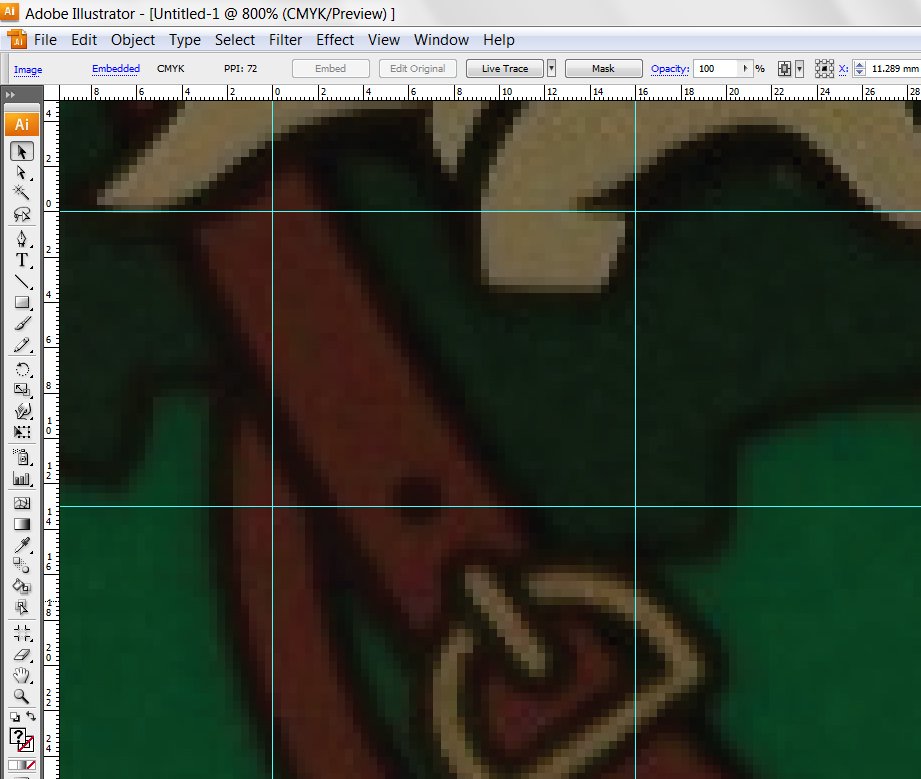This screenshot has width=921, height=779.
Task: Select the Eyedropper tool
Action: (21, 545)
